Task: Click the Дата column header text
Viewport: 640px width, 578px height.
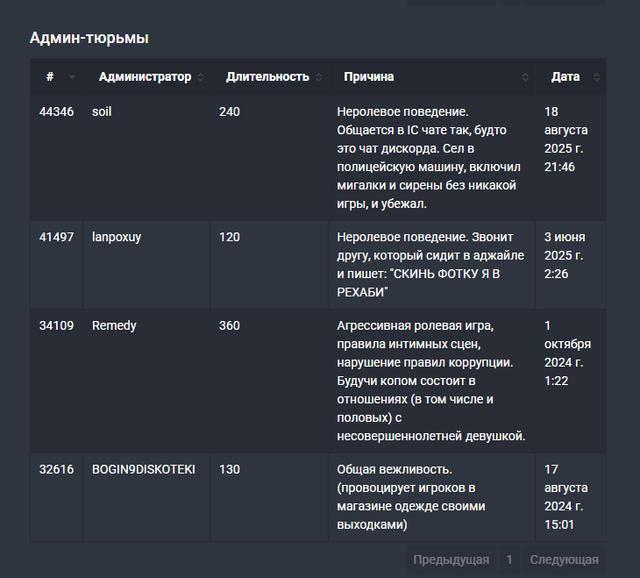Action: pos(565,77)
